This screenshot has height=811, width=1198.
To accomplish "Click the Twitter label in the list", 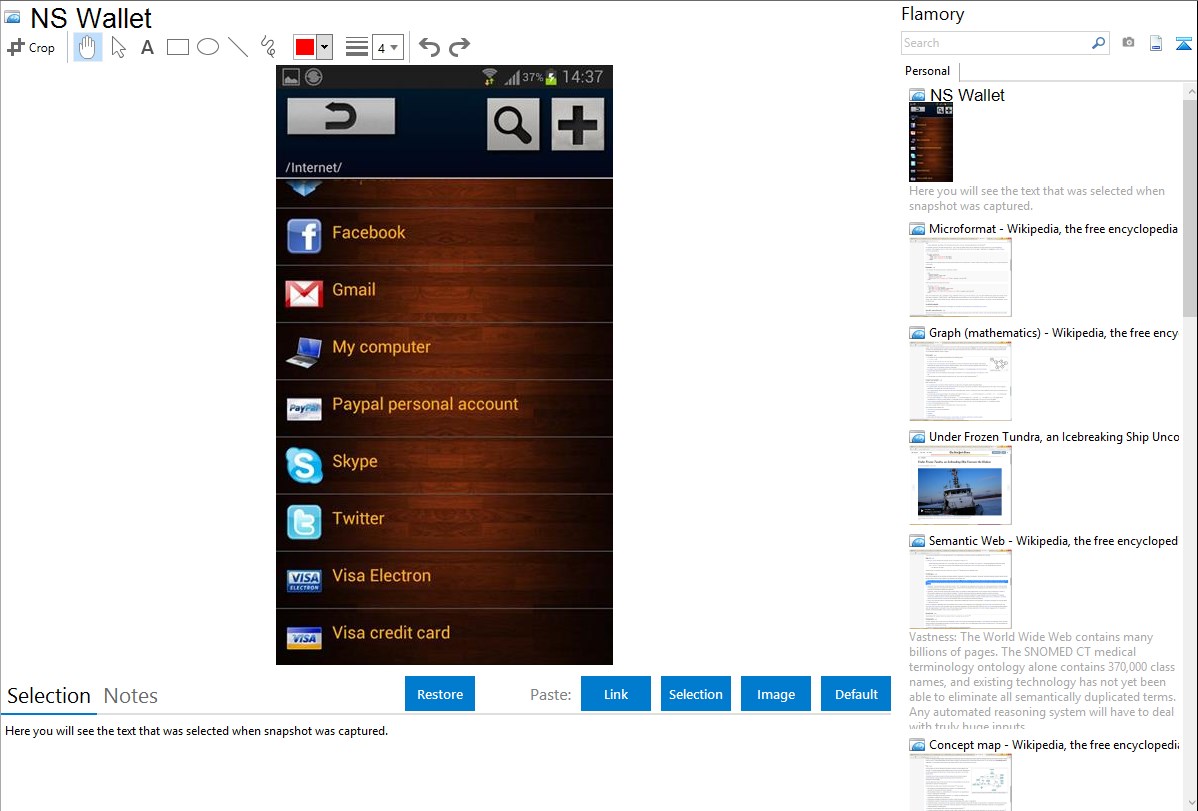I will click(358, 518).
